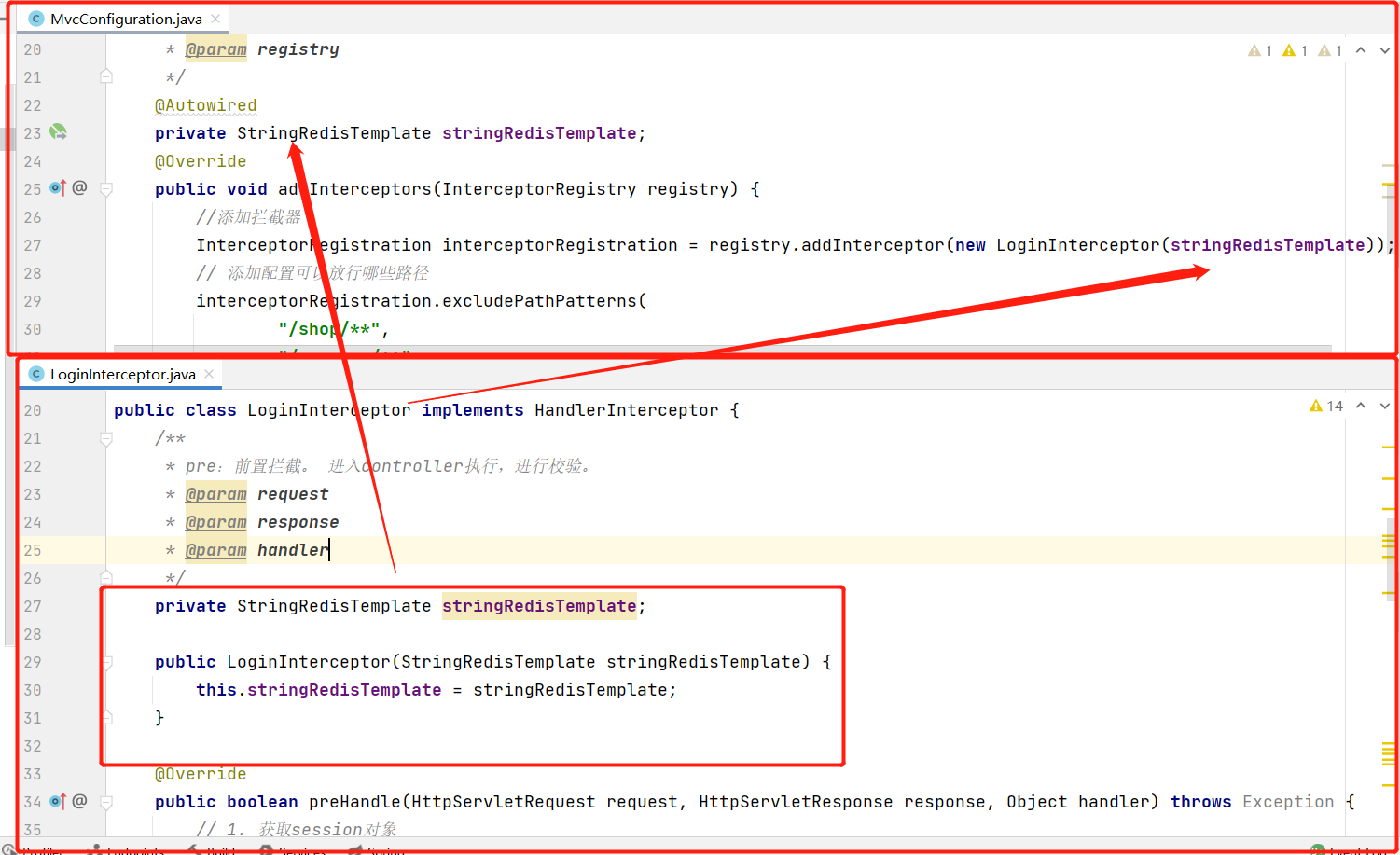Image resolution: width=1400 pixels, height=855 pixels.
Task: Collapse the constructor fold on line 29
Action: pyautogui.click(x=106, y=662)
